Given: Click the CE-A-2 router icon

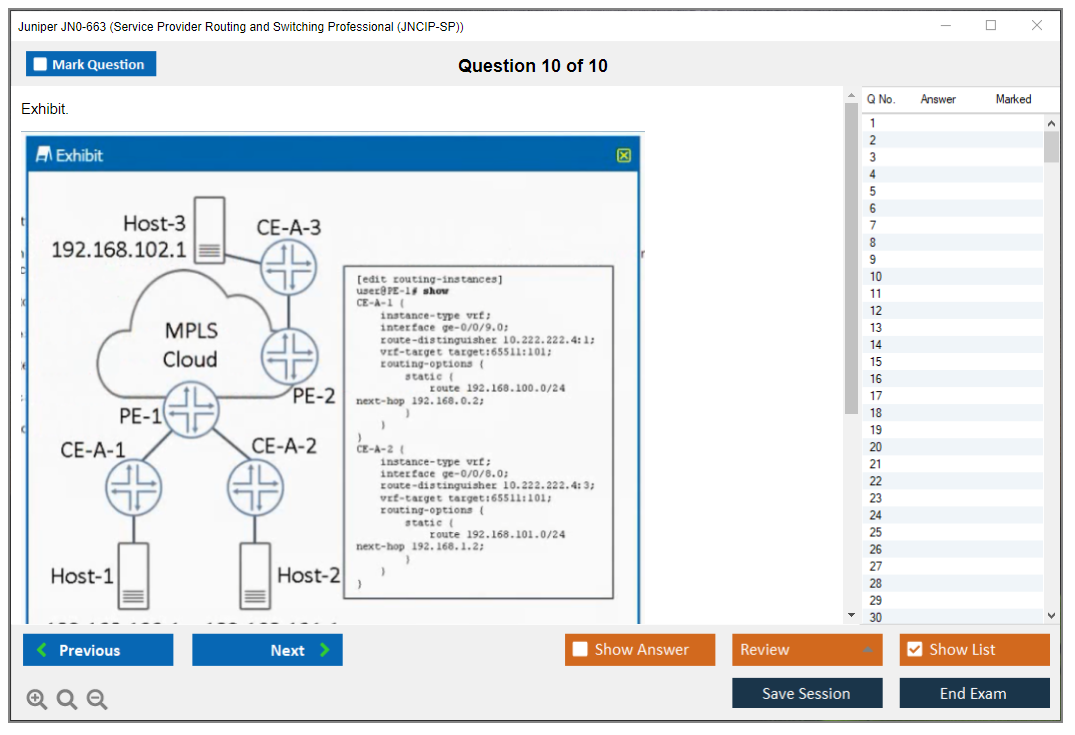Looking at the screenshot, I should [x=256, y=488].
